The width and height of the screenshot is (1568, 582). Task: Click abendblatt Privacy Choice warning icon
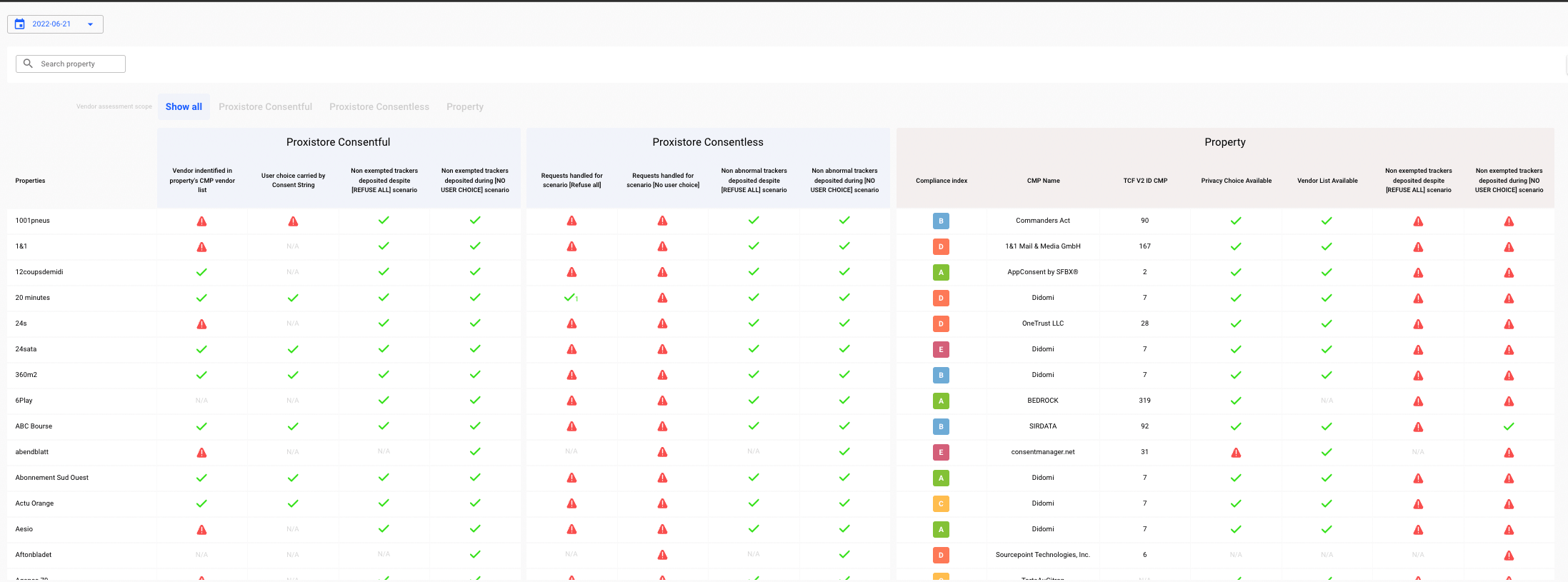click(x=1236, y=453)
